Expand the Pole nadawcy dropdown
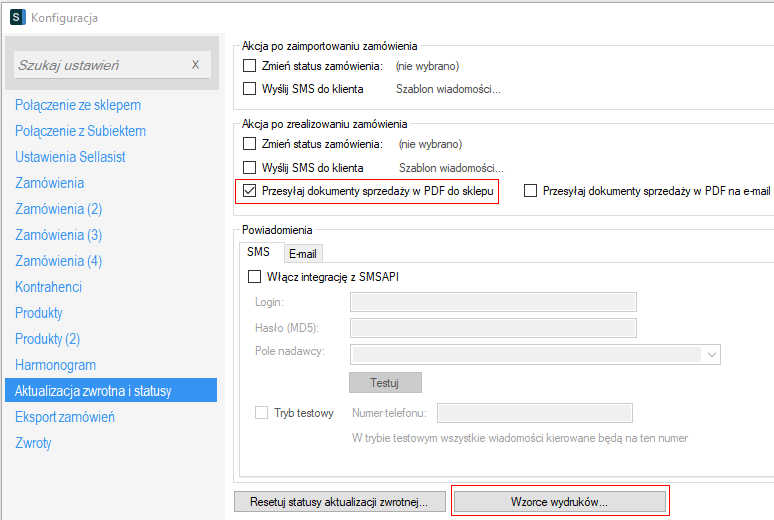Viewport: 774px width, 520px height. (x=711, y=354)
